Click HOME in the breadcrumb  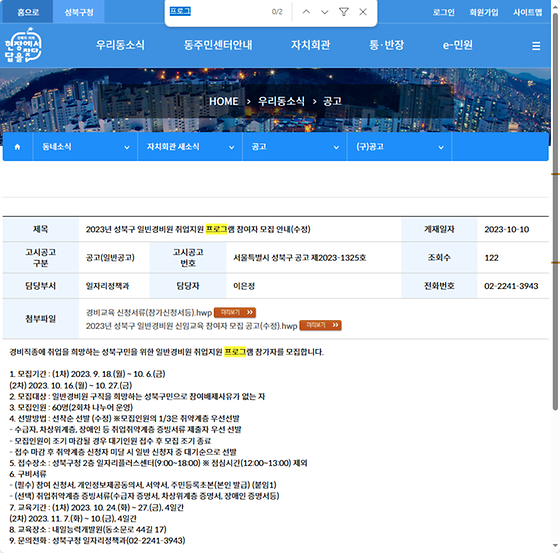224,101
